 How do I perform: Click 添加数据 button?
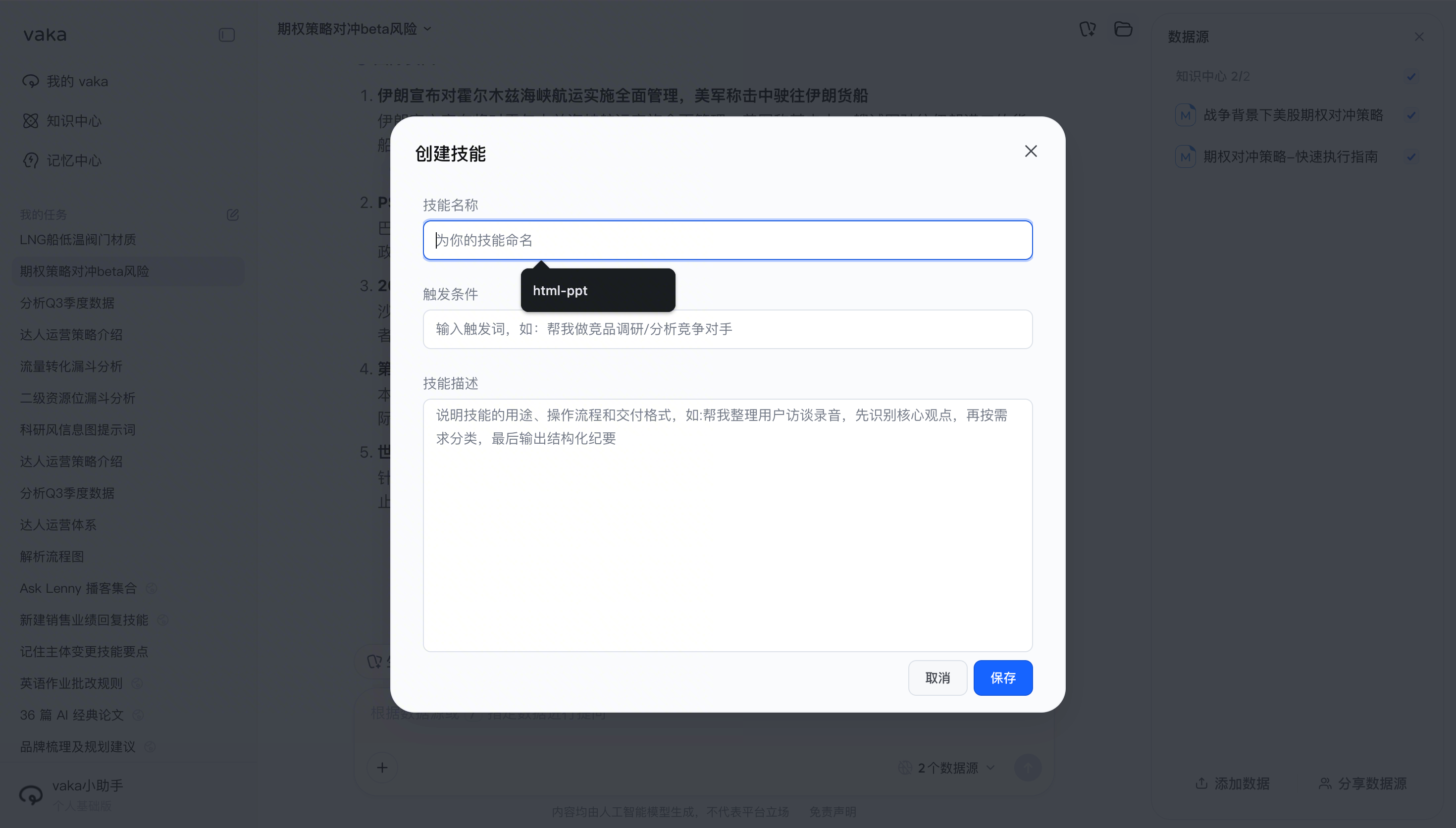coord(1233,783)
